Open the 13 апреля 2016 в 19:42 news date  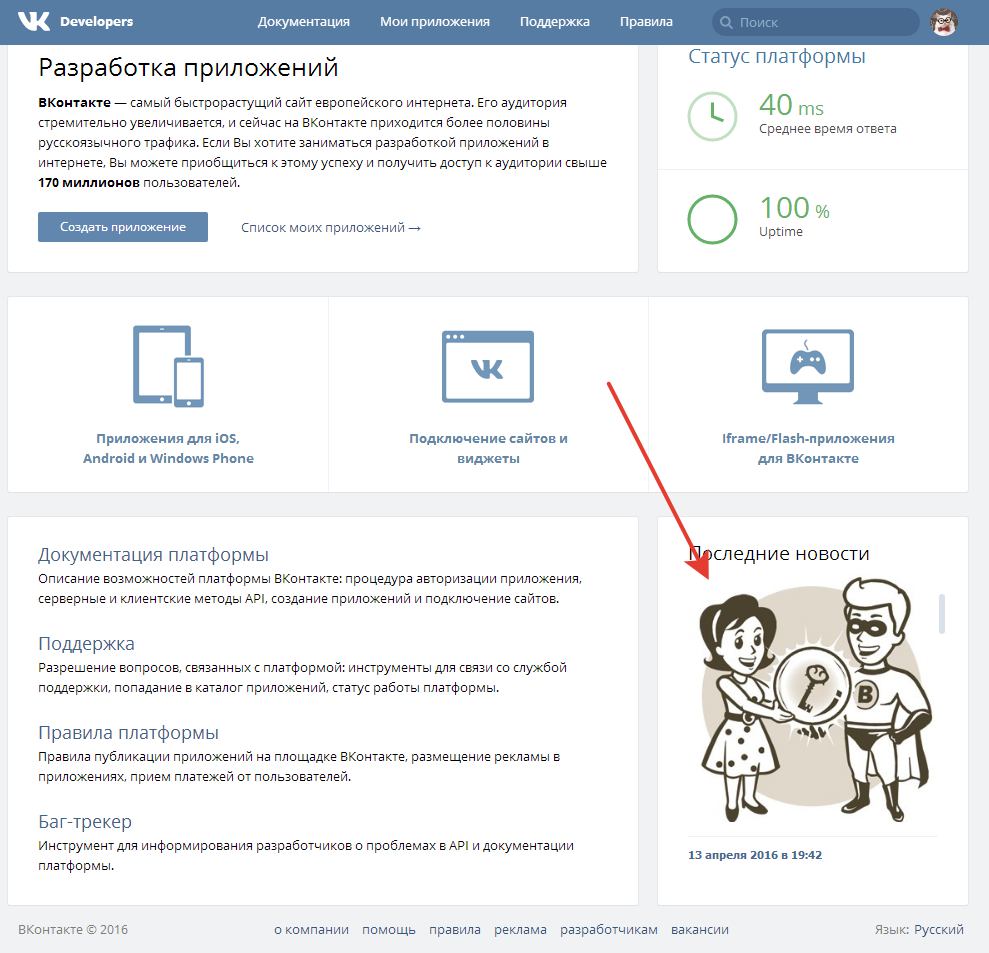pyautogui.click(x=755, y=855)
